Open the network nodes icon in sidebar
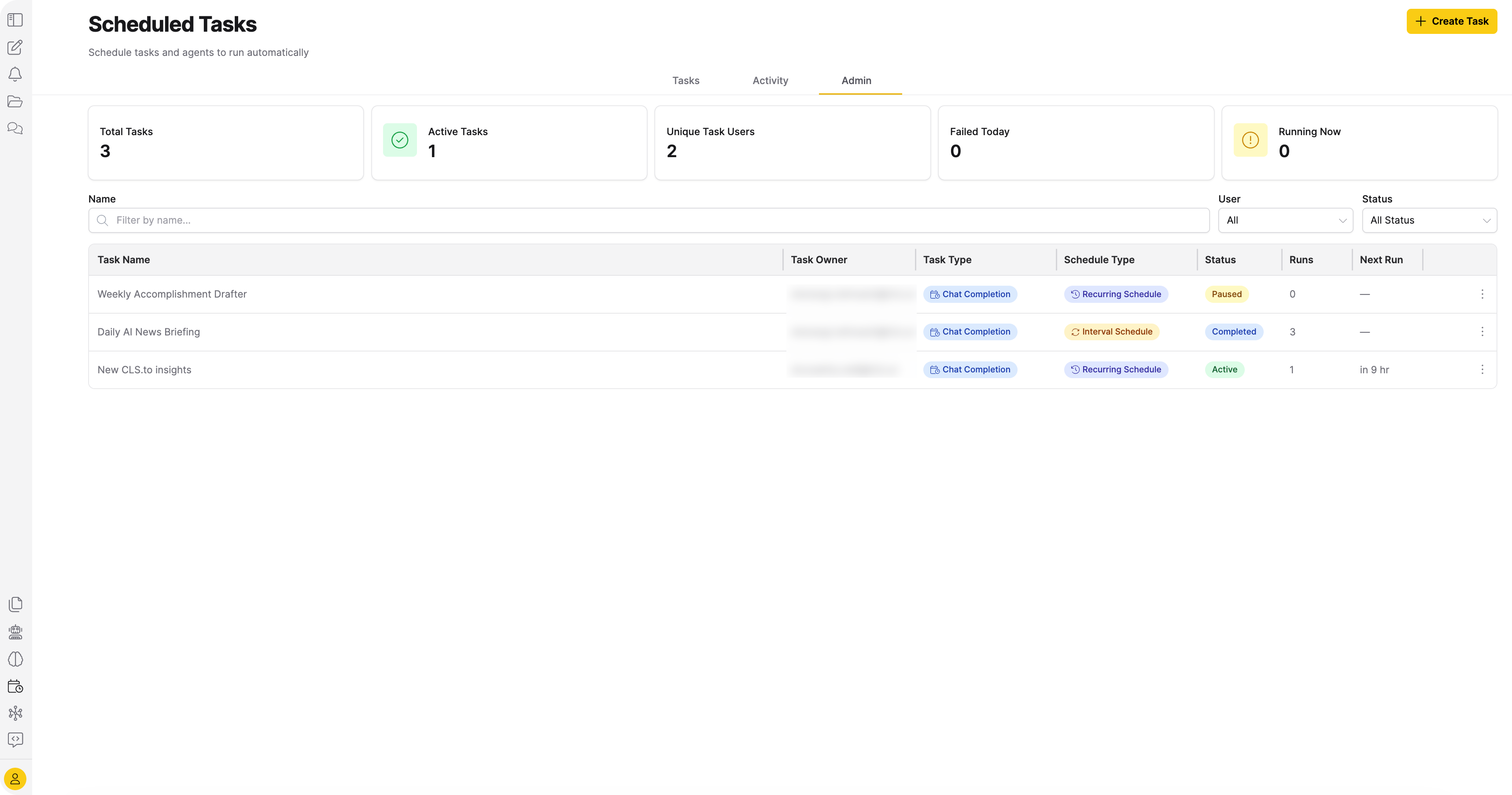The image size is (1512, 795). pyautogui.click(x=16, y=713)
